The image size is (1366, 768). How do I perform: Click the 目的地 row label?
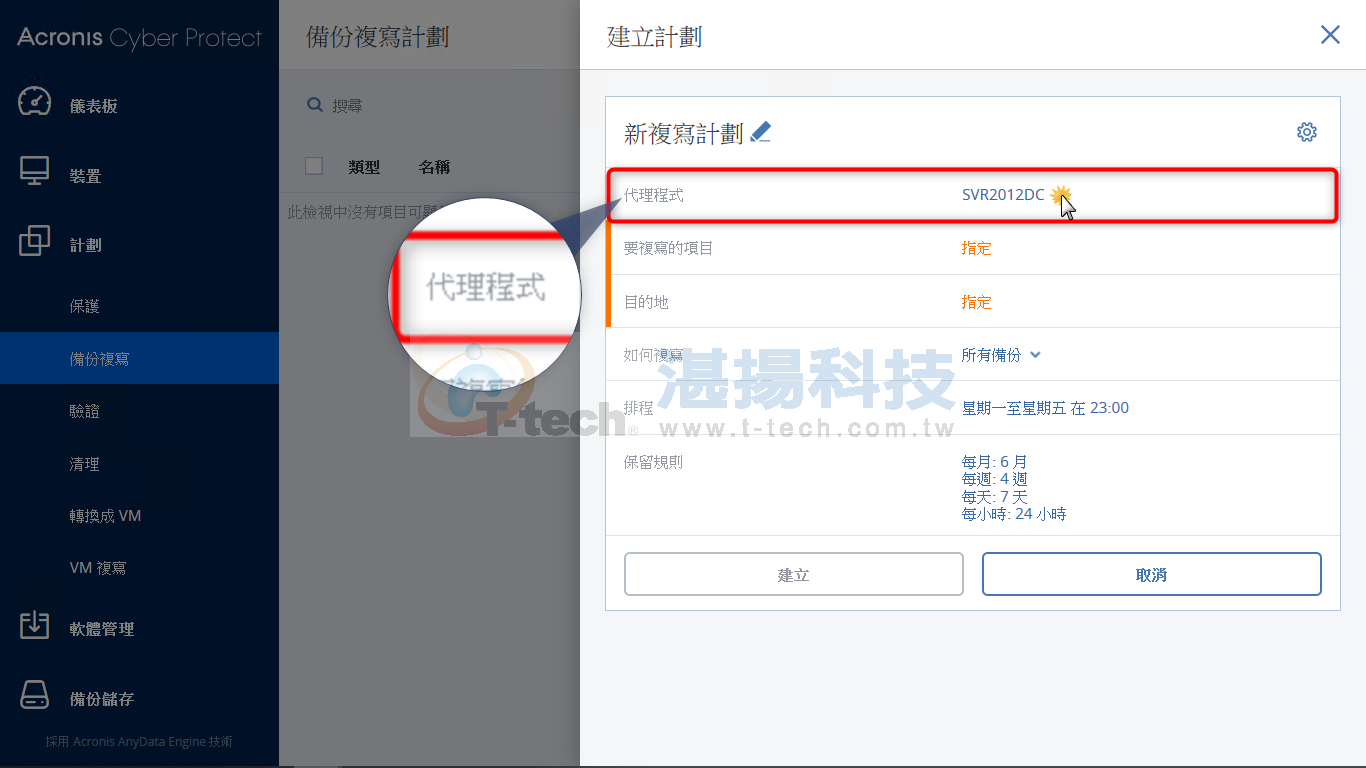click(x=646, y=302)
